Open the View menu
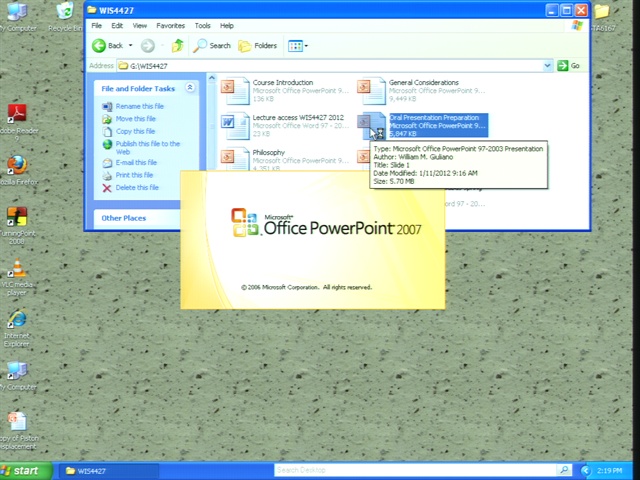 coord(140,26)
